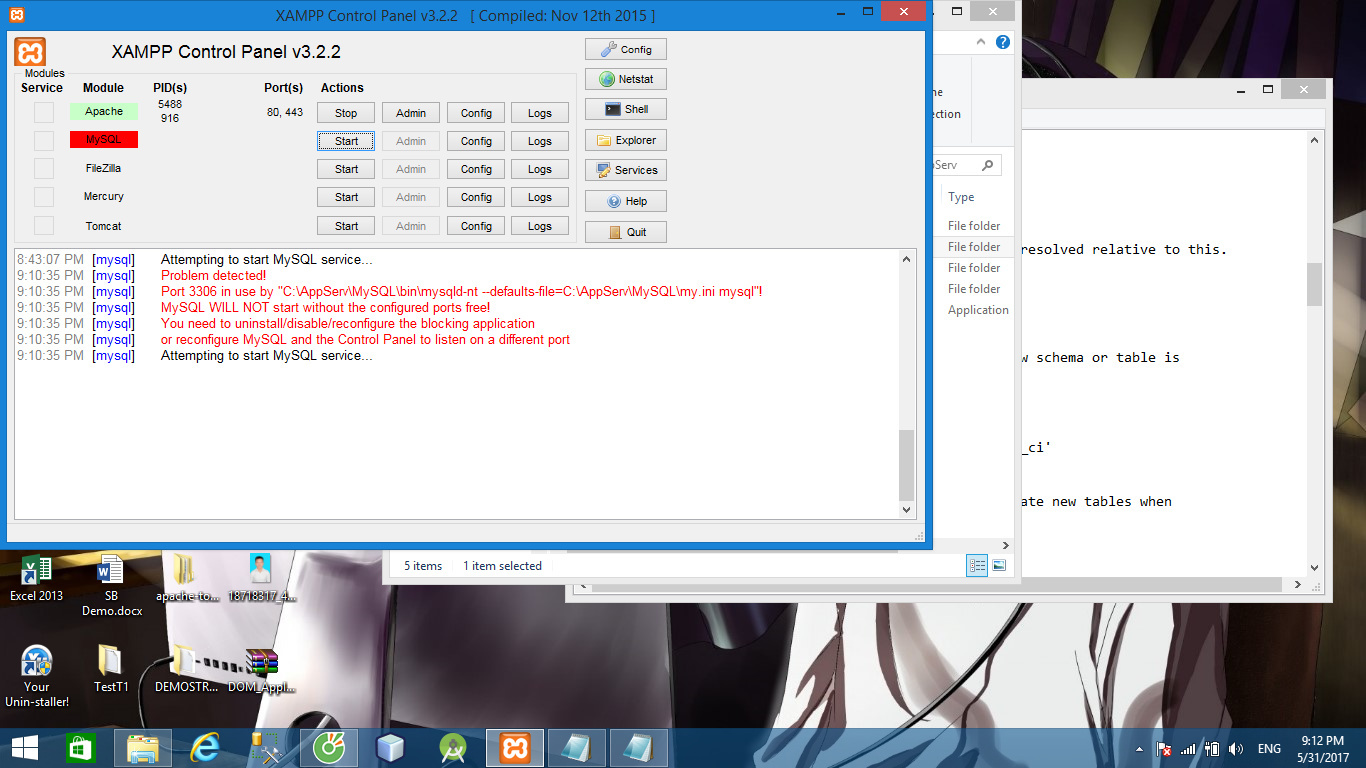
Task: Switch File Explorer to details view
Action: click(x=977, y=566)
